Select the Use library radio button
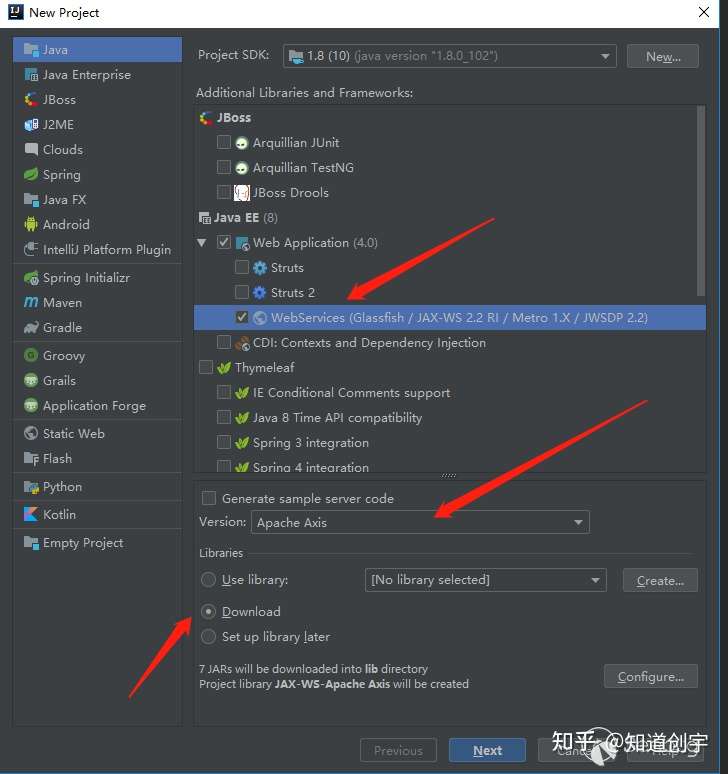Image resolution: width=728 pixels, height=774 pixels. click(208, 580)
